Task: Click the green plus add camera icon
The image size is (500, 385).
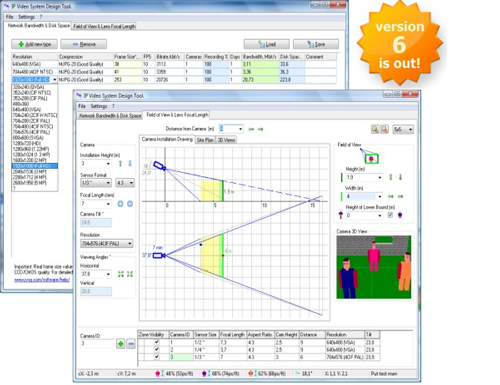Action: point(121,344)
